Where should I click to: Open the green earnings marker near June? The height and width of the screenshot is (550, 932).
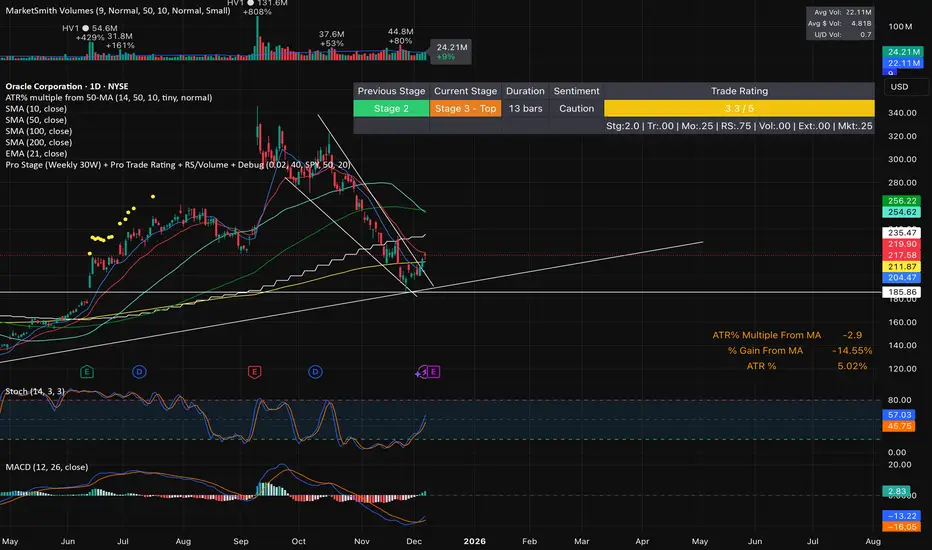[x=87, y=372]
